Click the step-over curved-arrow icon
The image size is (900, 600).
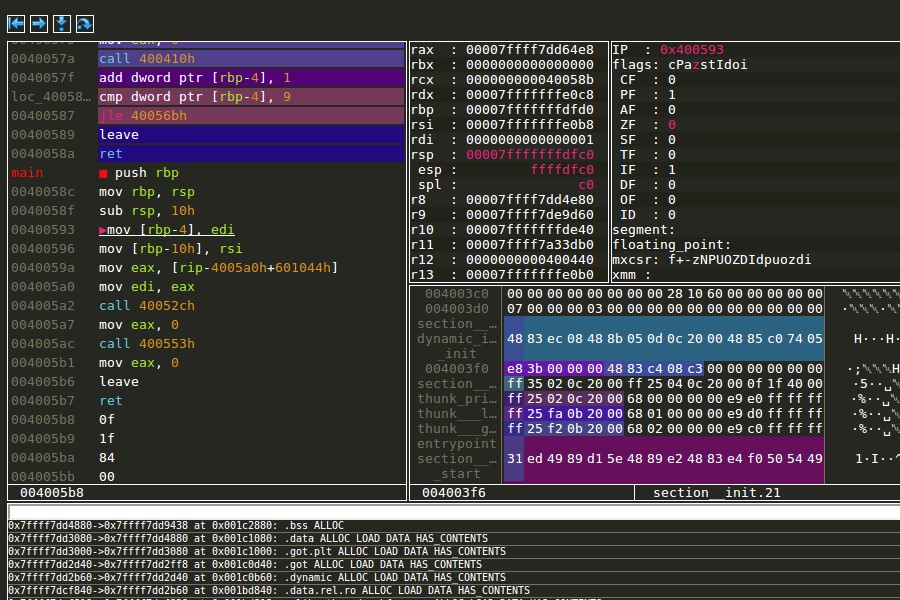tap(84, 24)
